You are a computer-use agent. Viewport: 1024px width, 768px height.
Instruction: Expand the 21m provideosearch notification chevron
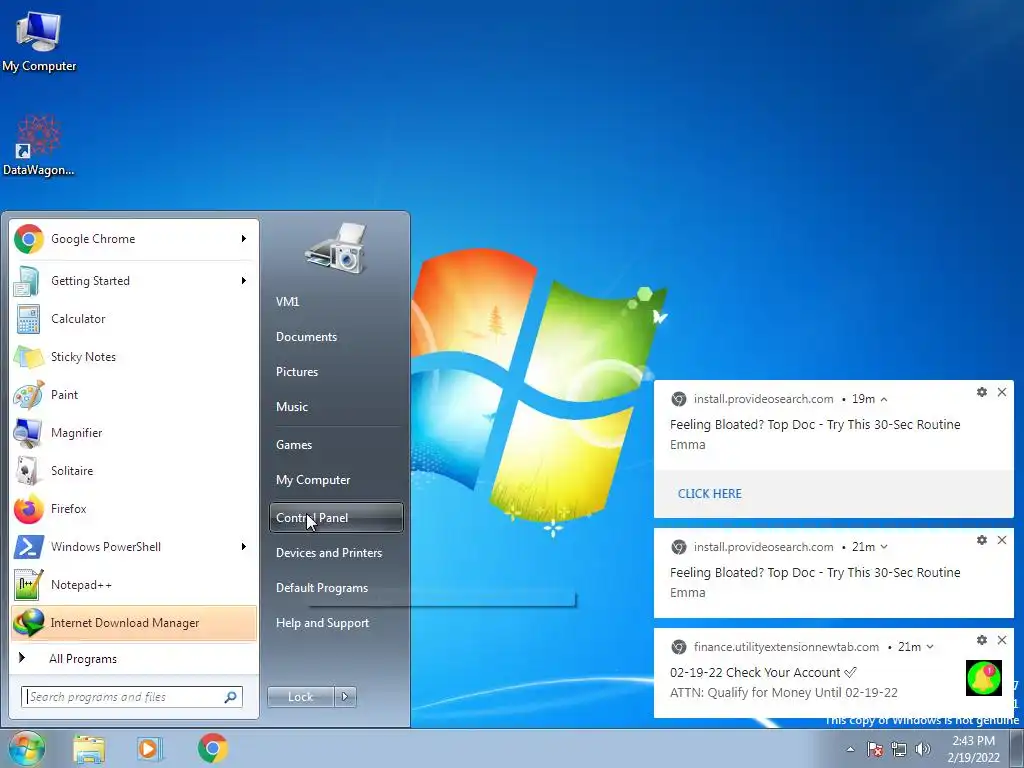pyautogui.click(x=884, y=547)
